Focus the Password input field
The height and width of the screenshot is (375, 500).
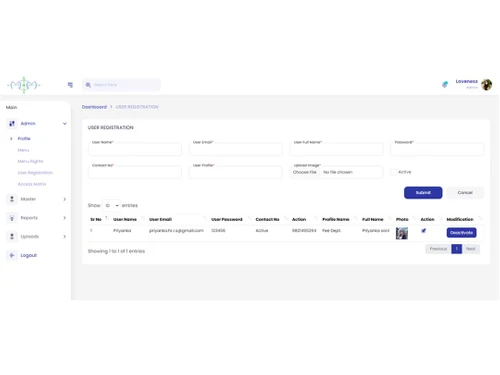(x=437, y=149)
